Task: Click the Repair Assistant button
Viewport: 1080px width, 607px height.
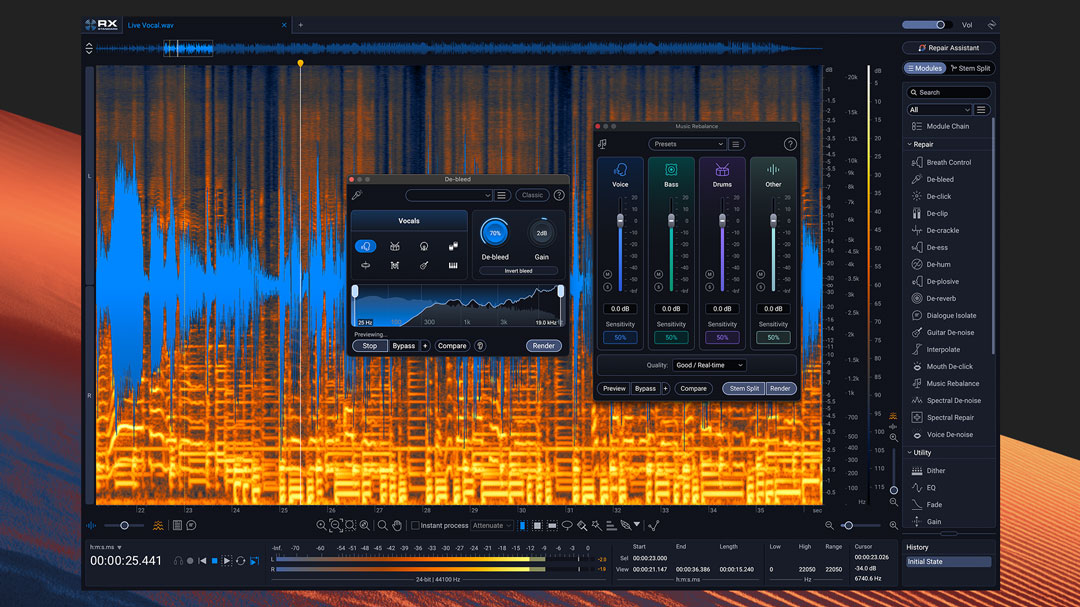Action: tap(949, 47)
